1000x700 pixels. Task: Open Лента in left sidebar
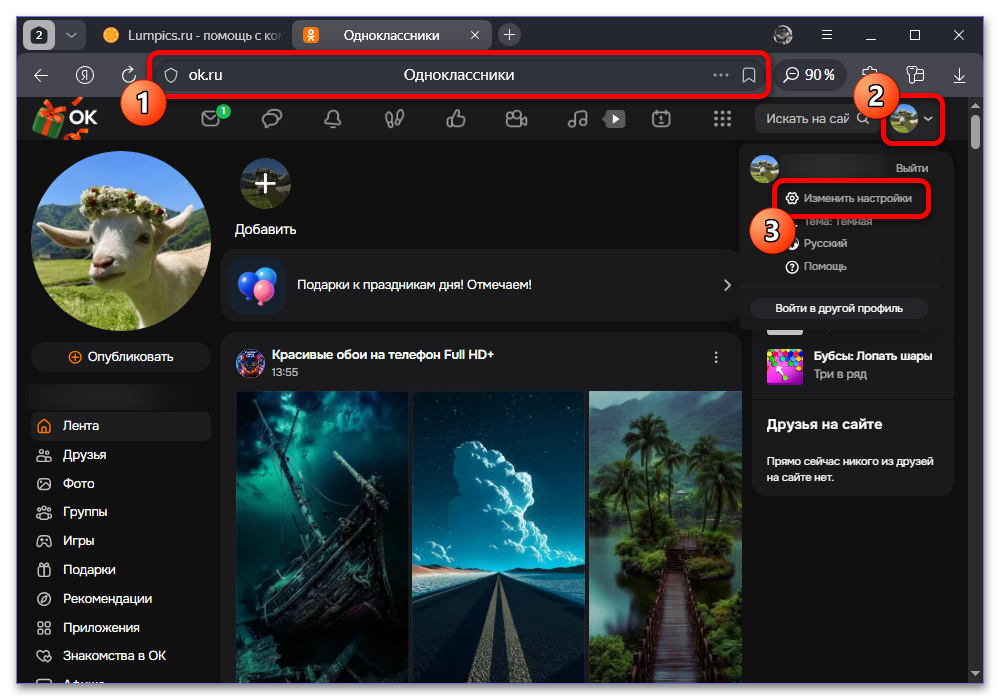[x=121, y=426]
